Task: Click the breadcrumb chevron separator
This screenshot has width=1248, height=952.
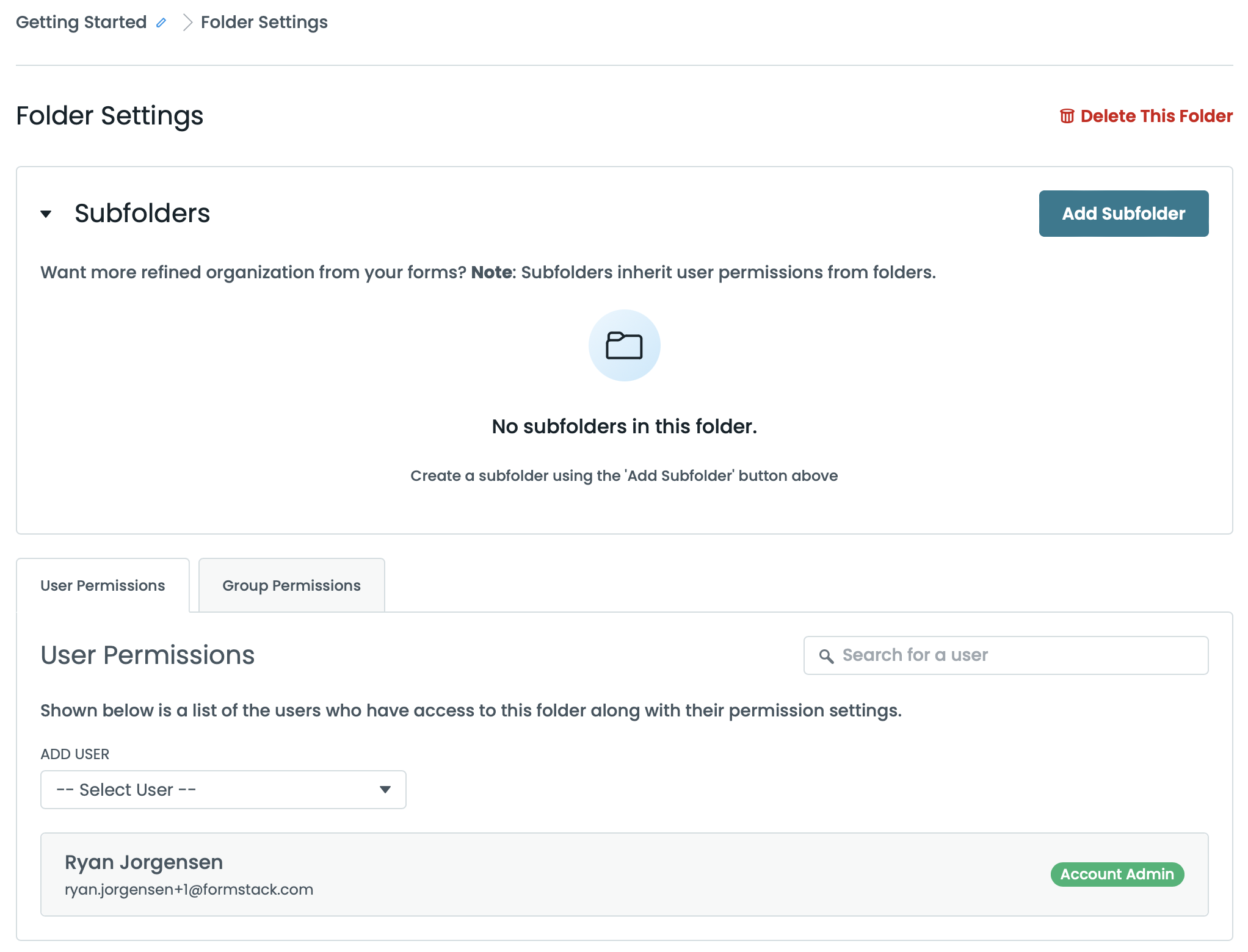Action: (x=187, y=23)
